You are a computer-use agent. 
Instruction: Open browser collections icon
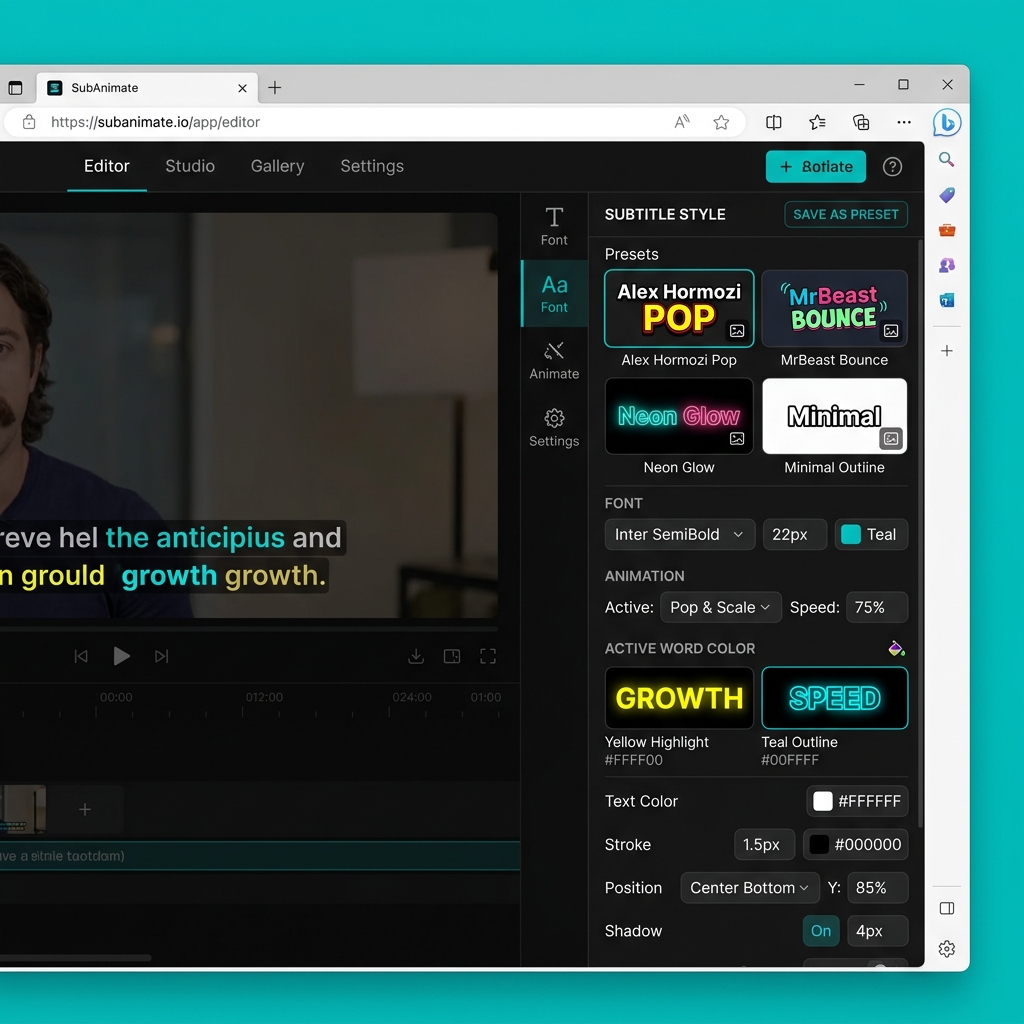pyautogui.click(x=861, y=122)
